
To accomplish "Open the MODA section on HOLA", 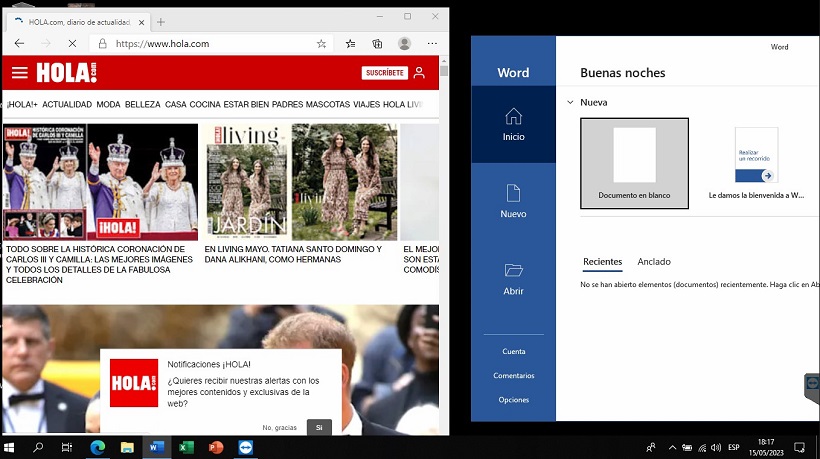I will 108,105.
